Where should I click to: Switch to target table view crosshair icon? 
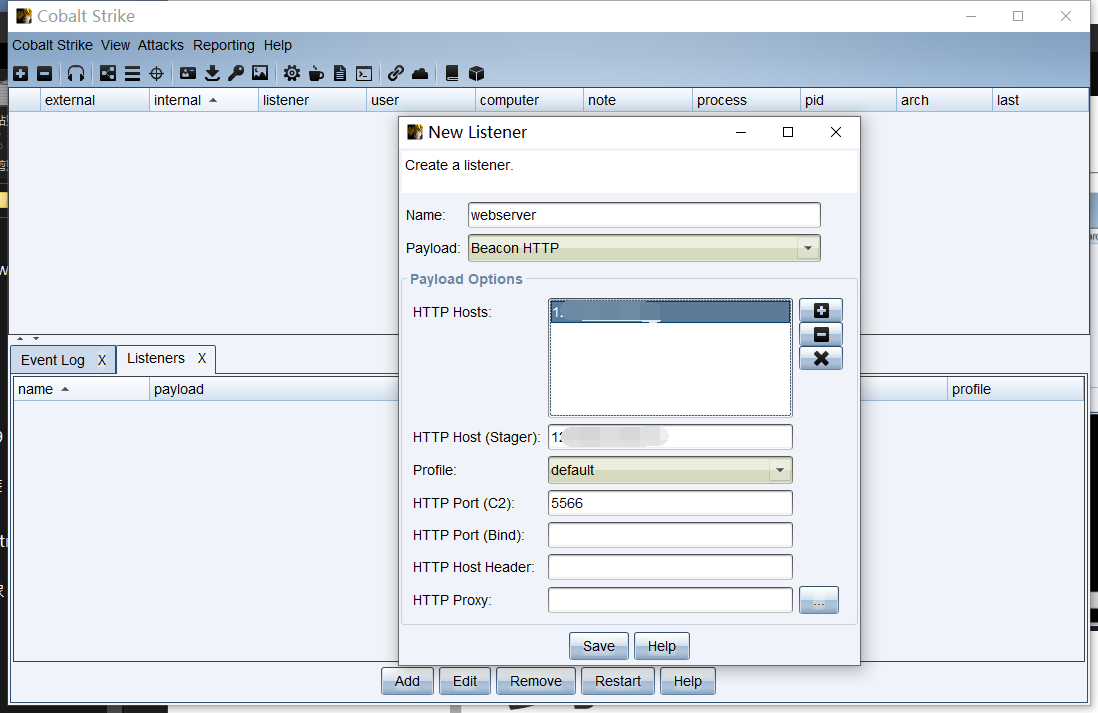point(157,74)
